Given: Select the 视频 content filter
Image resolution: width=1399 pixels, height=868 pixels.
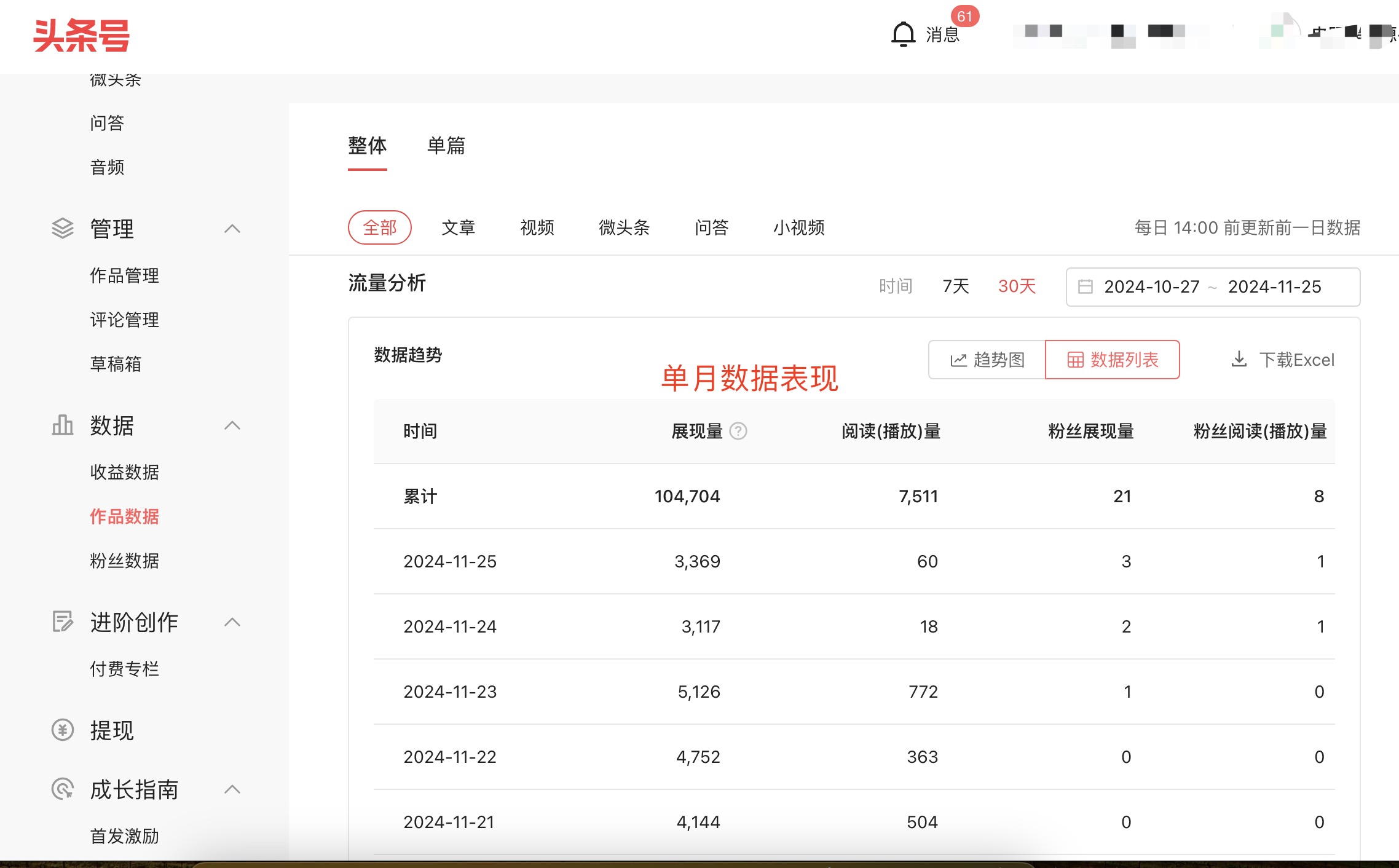Looking at the screenshot, I should (537, 227).
